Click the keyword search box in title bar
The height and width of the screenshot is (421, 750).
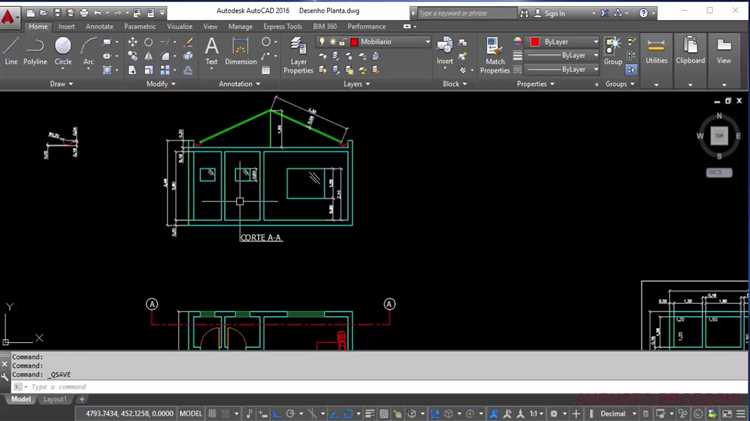pyautogui.click(x=467, y=13)
